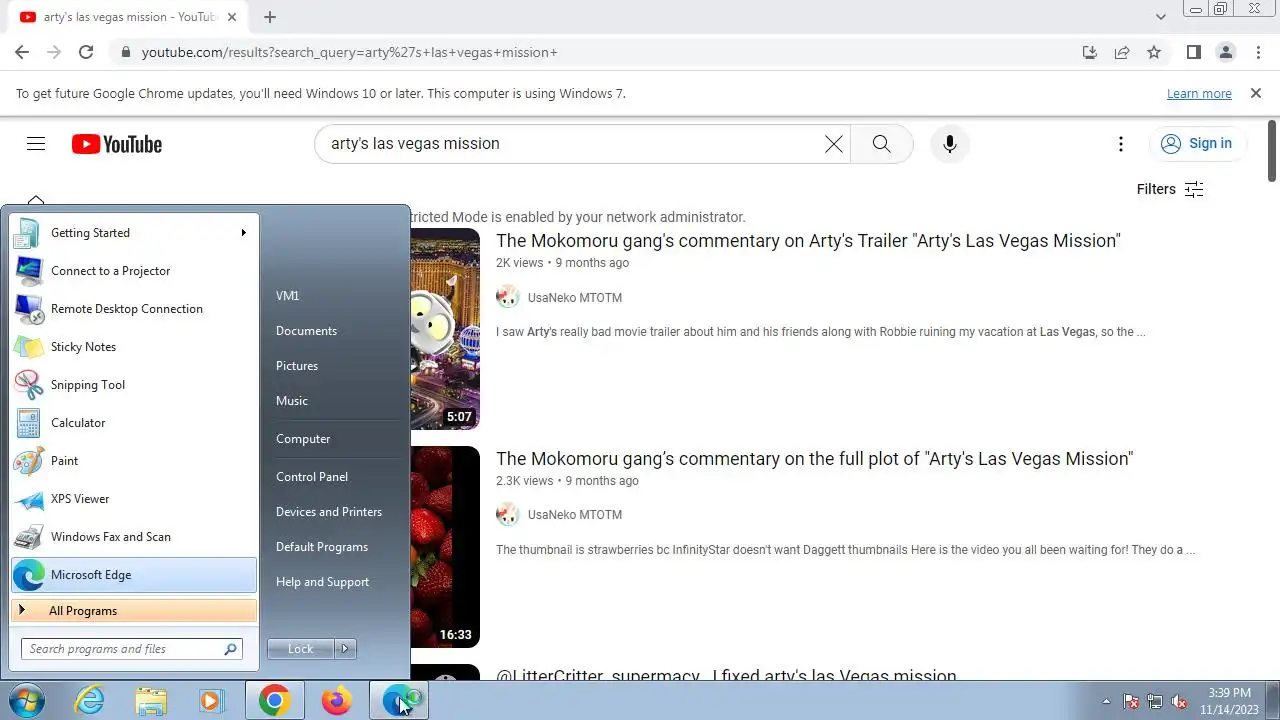Viewport: 1280px width, 720px height.
Task: Click the browser back arrow
Action: [x=22, y=52]
